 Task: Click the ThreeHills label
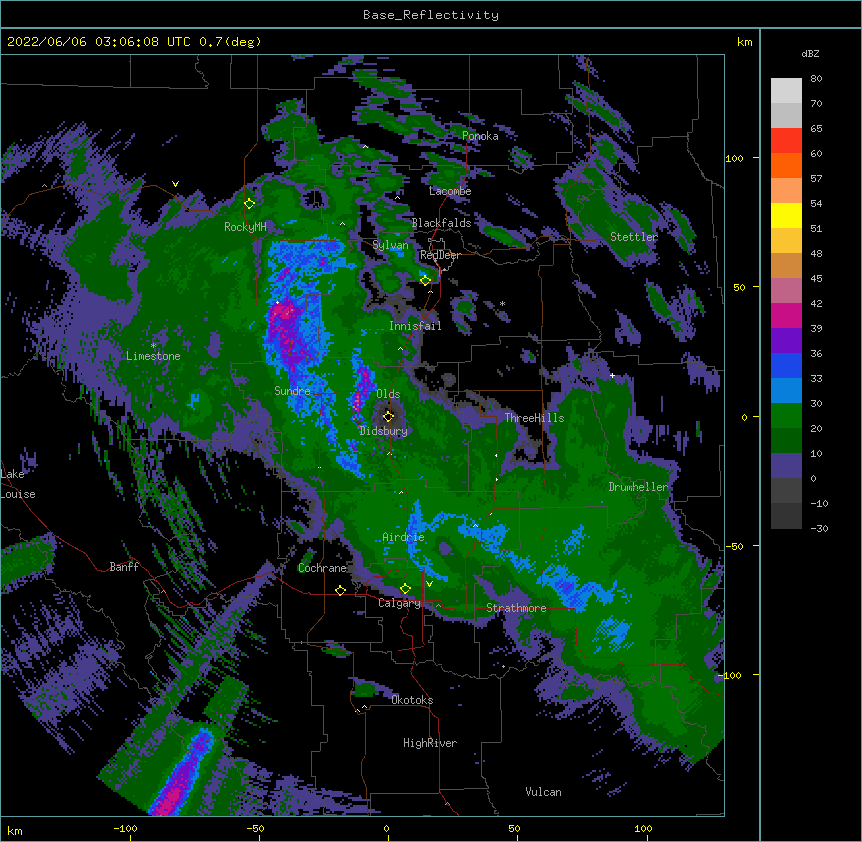click(534, 418)
